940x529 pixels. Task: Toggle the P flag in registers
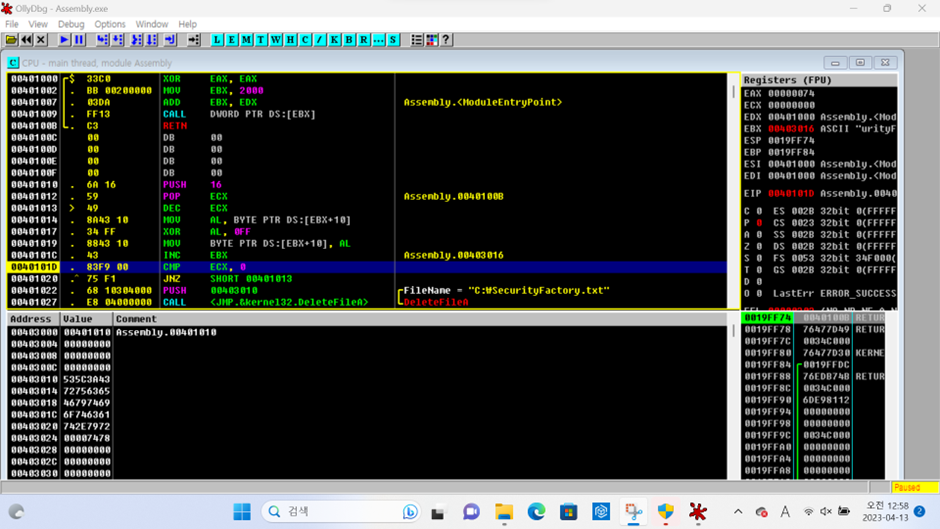click(759, 223)
